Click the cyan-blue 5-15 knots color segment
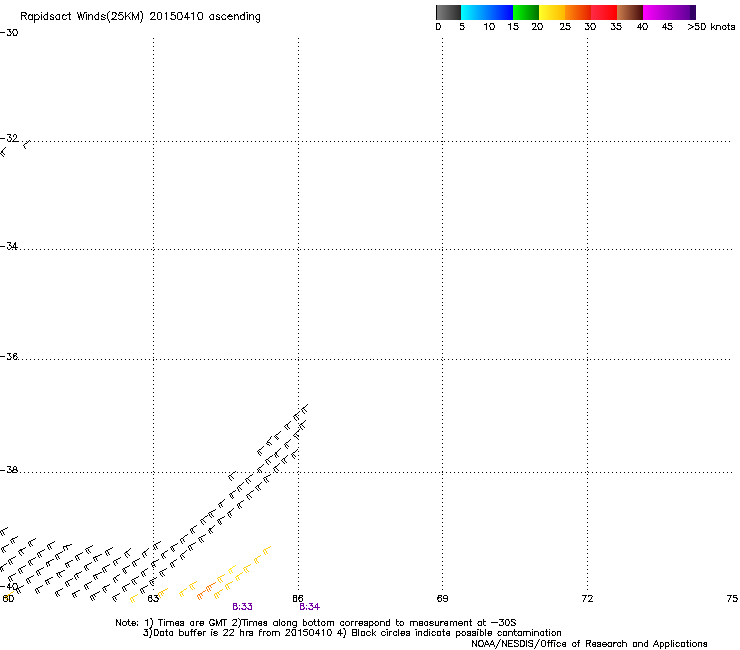Viewport: 740px width, 650px height. [487, 12]
